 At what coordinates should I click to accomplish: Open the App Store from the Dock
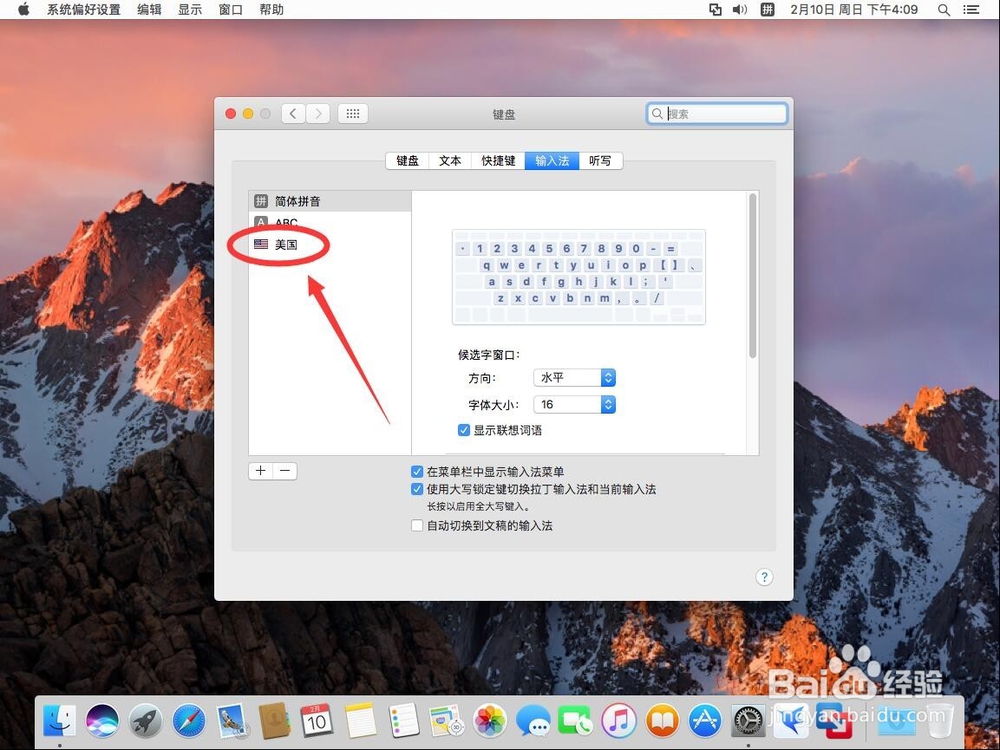[x=703, y=719]
